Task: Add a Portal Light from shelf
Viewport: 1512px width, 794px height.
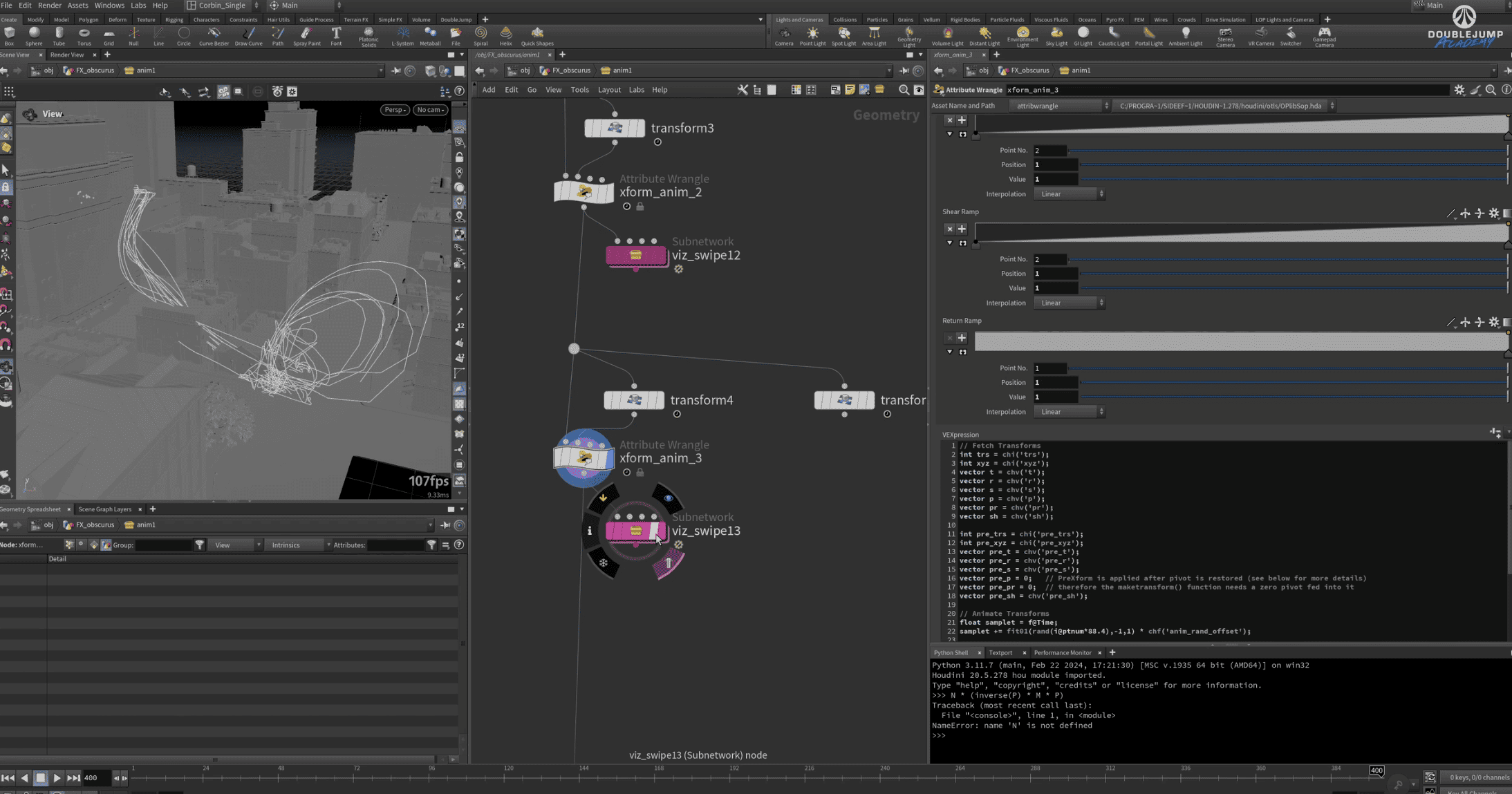Action: coord(1148,36)
